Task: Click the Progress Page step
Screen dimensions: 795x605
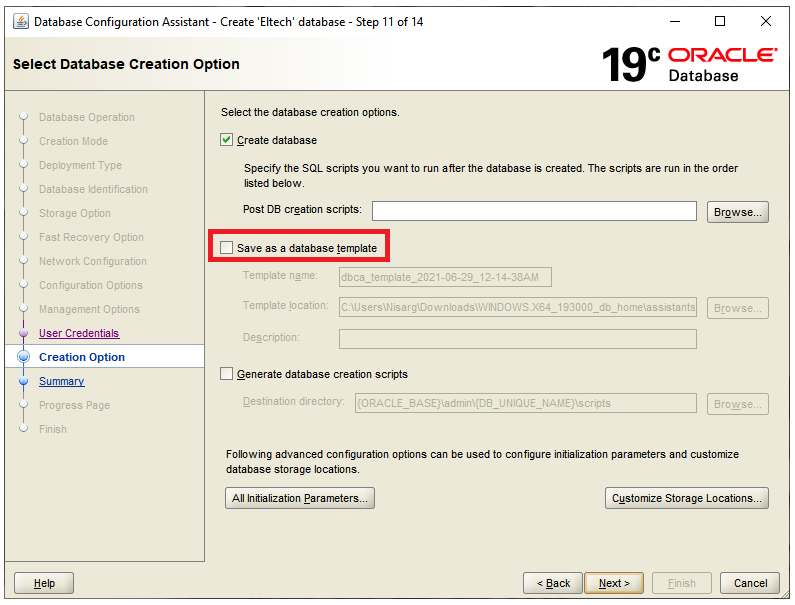Action: pos(75,405)
